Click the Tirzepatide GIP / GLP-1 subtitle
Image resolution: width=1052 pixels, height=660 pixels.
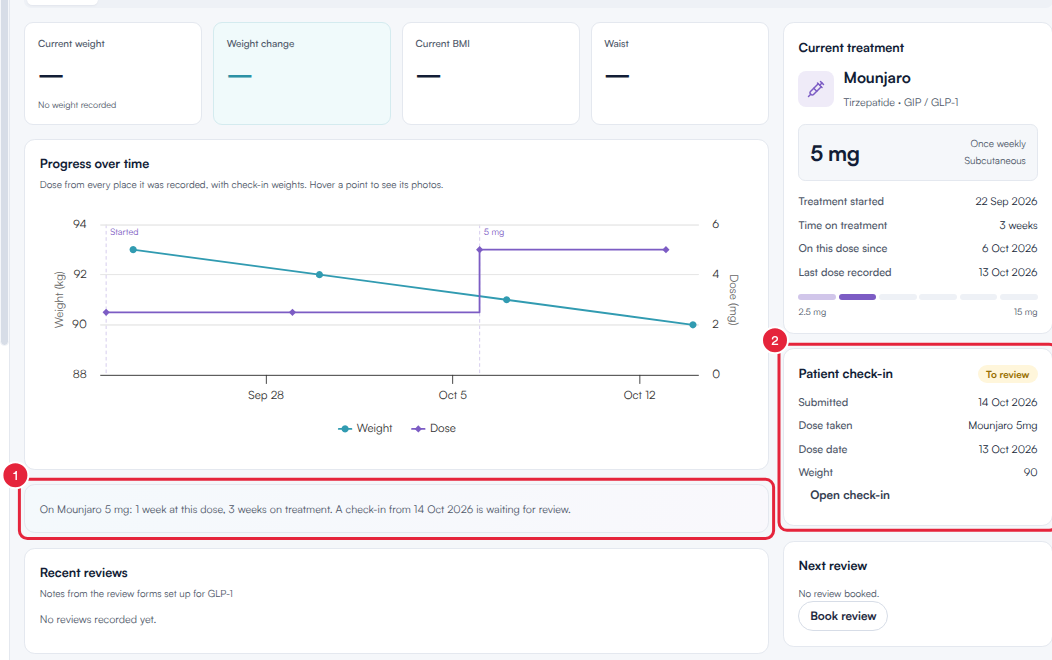(901, 103)
